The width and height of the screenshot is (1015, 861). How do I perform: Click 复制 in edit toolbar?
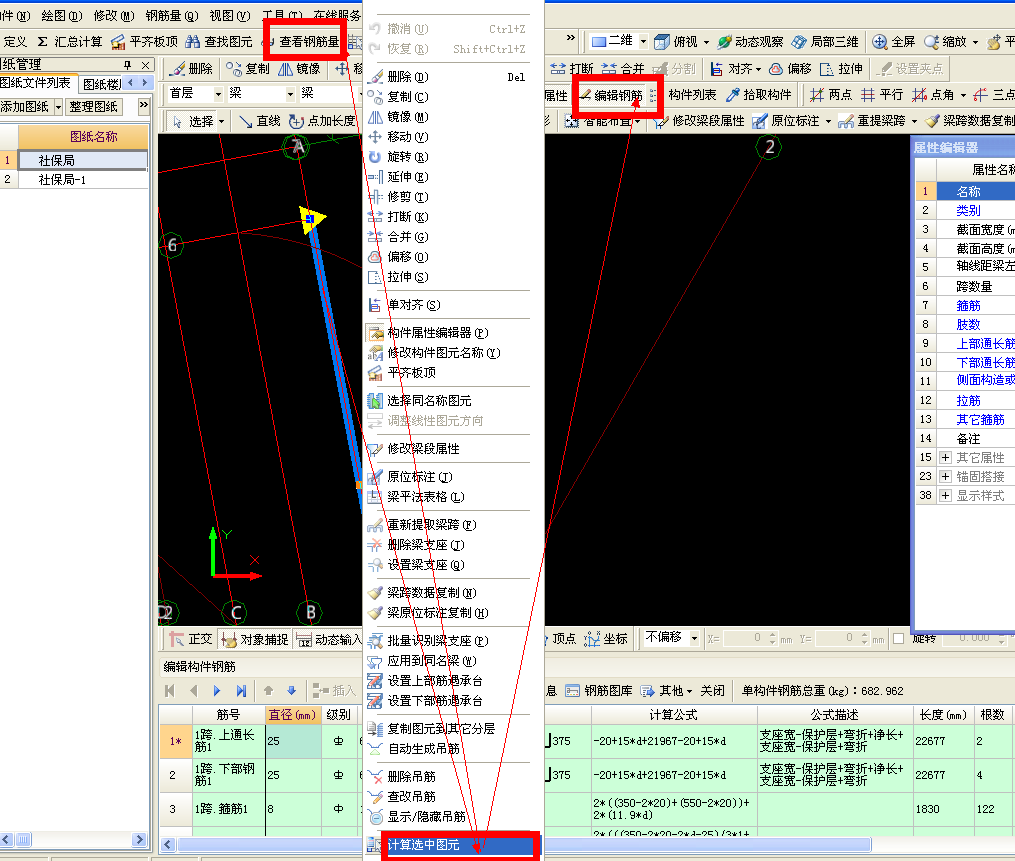point(247,69)
